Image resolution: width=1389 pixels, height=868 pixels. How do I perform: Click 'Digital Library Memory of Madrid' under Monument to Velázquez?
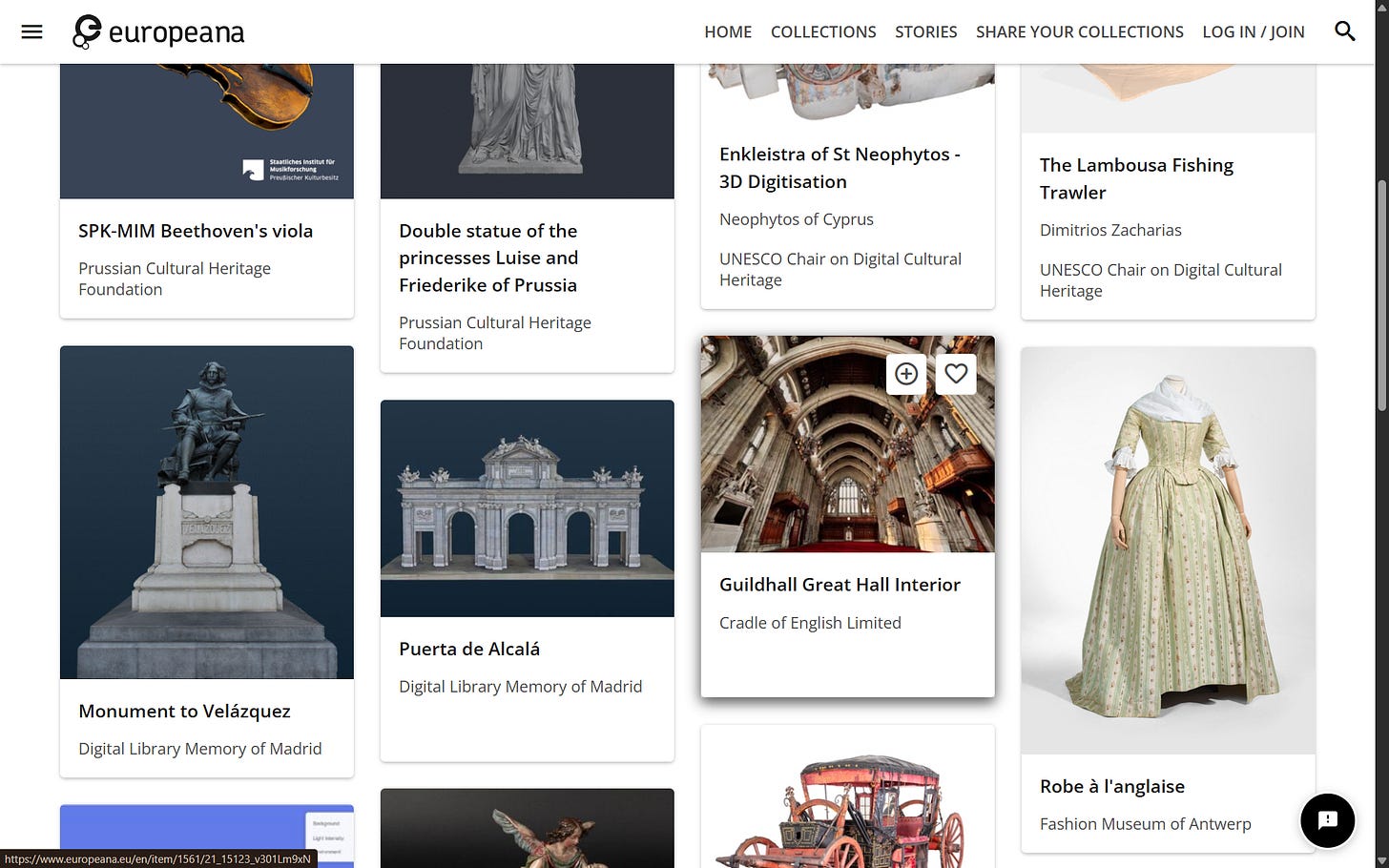199,749
